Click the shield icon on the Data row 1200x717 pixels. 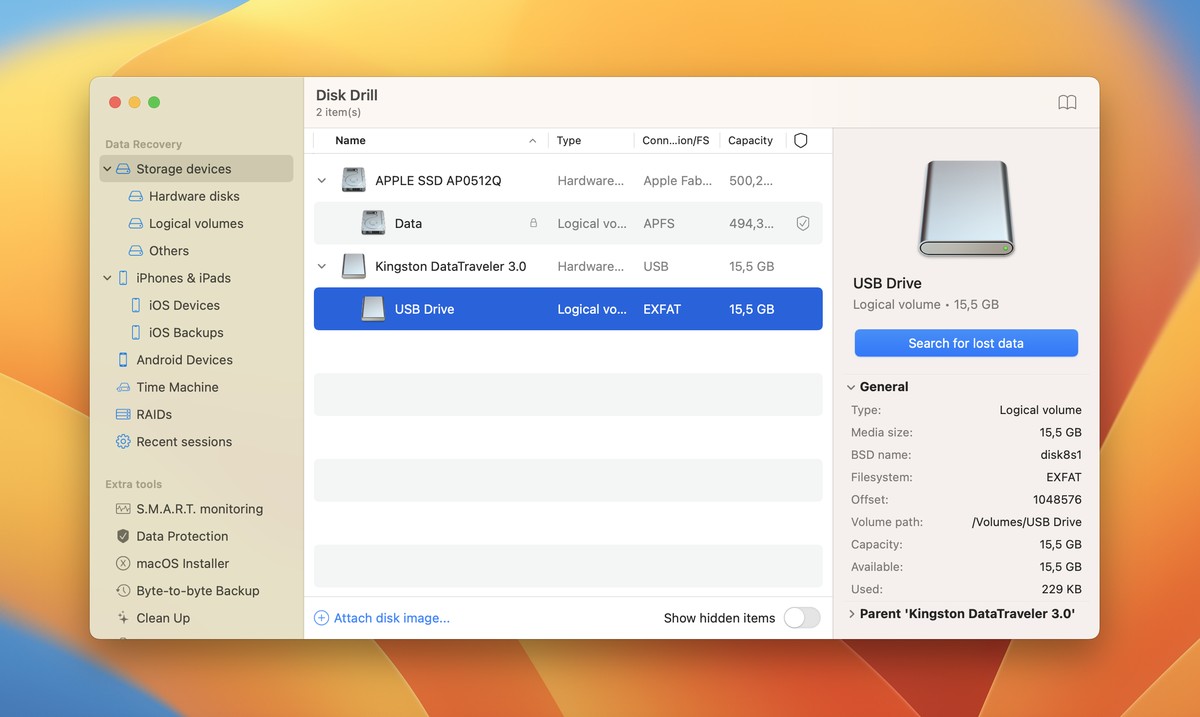coord(802,224)
